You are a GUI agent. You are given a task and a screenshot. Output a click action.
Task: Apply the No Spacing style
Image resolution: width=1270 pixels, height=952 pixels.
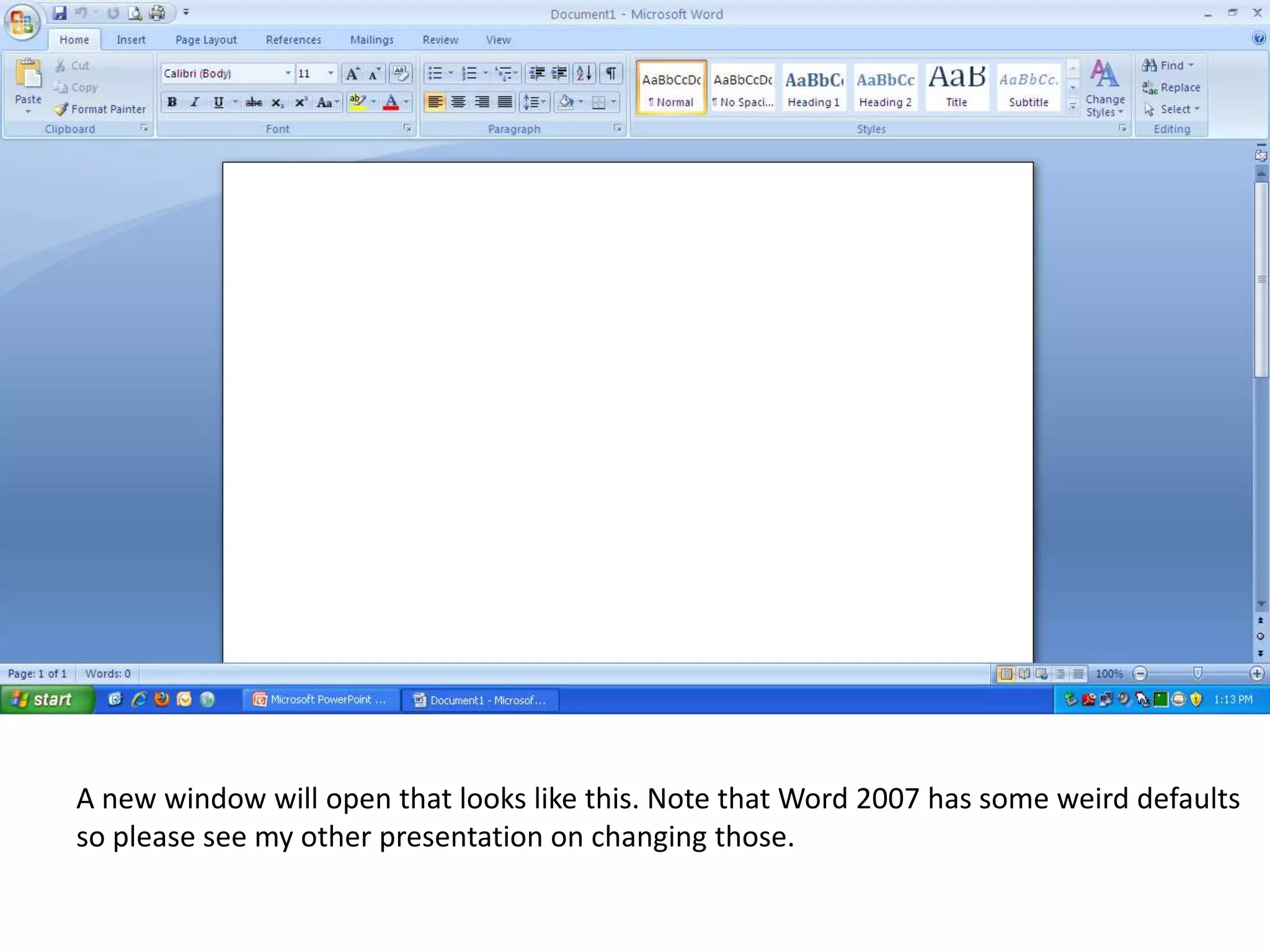tap(742, 88)
